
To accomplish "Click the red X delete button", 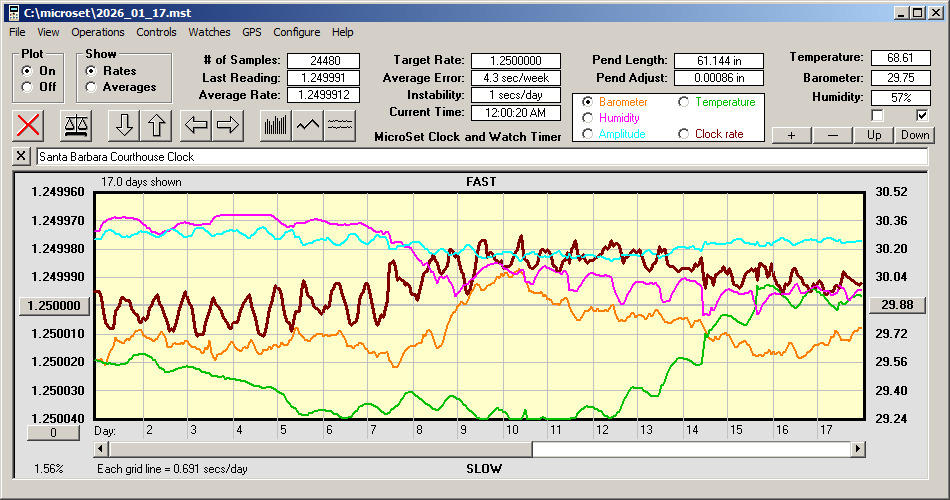I will click(29, 125).
